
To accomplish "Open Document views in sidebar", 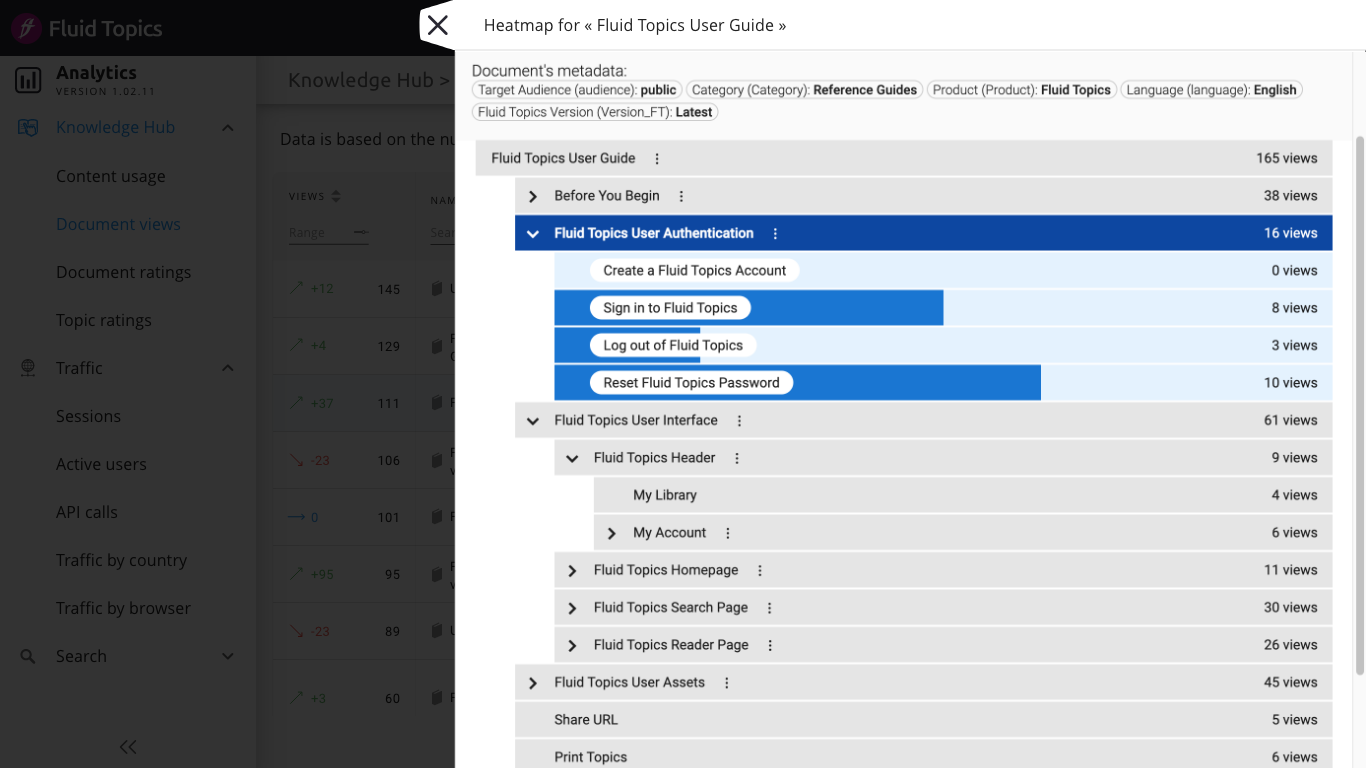I will click(x=118, y=224).
